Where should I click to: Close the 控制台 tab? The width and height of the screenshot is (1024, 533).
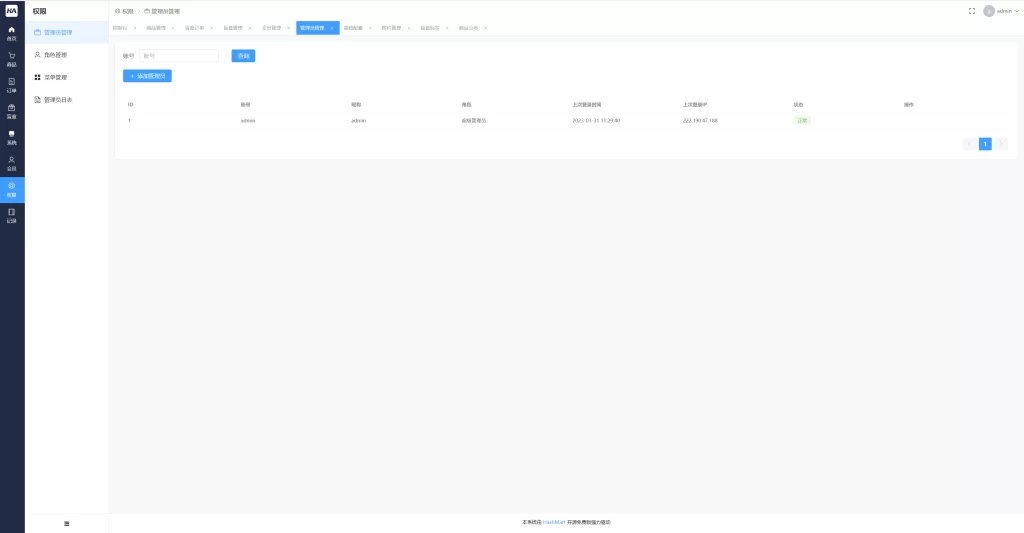click(x=135, y=28)
